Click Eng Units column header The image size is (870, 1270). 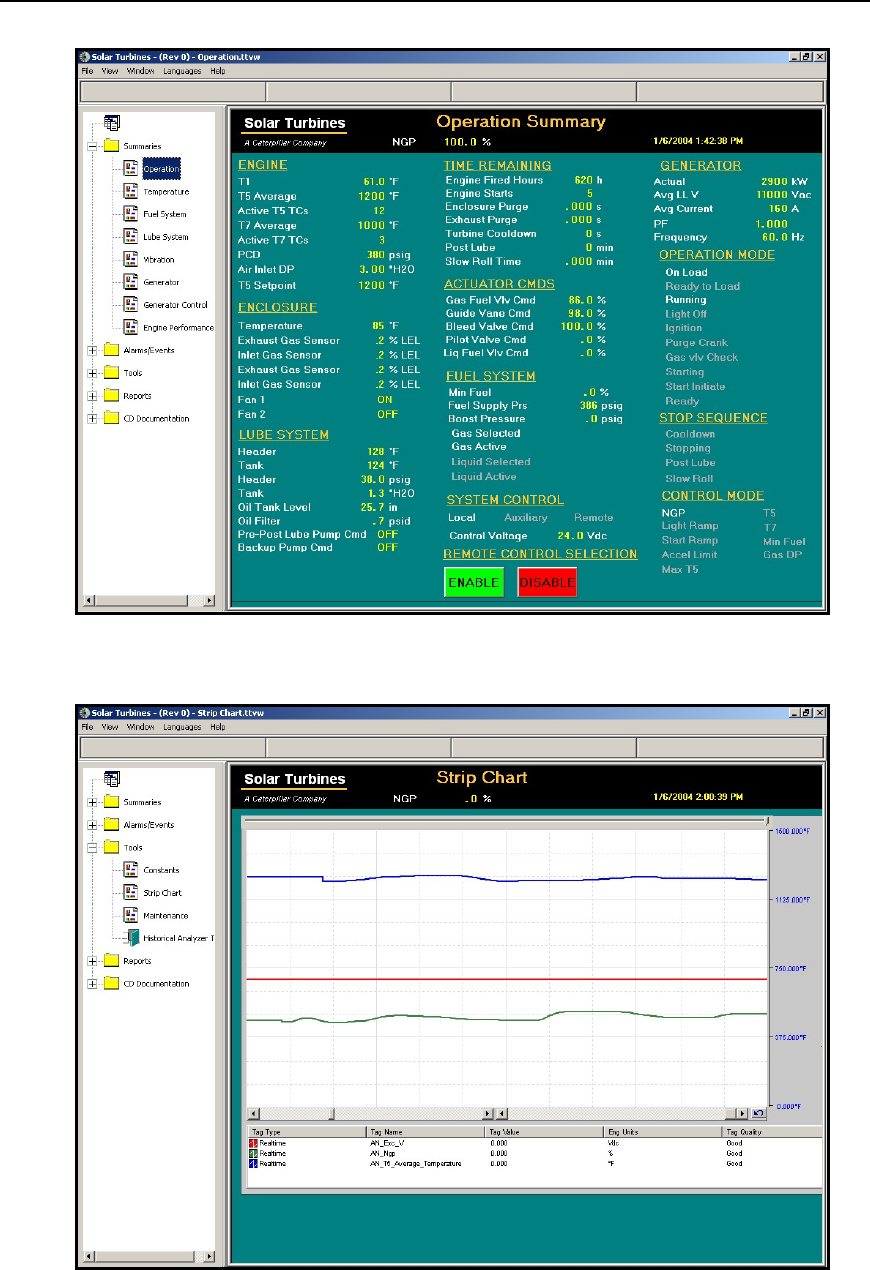[663, 1132]
